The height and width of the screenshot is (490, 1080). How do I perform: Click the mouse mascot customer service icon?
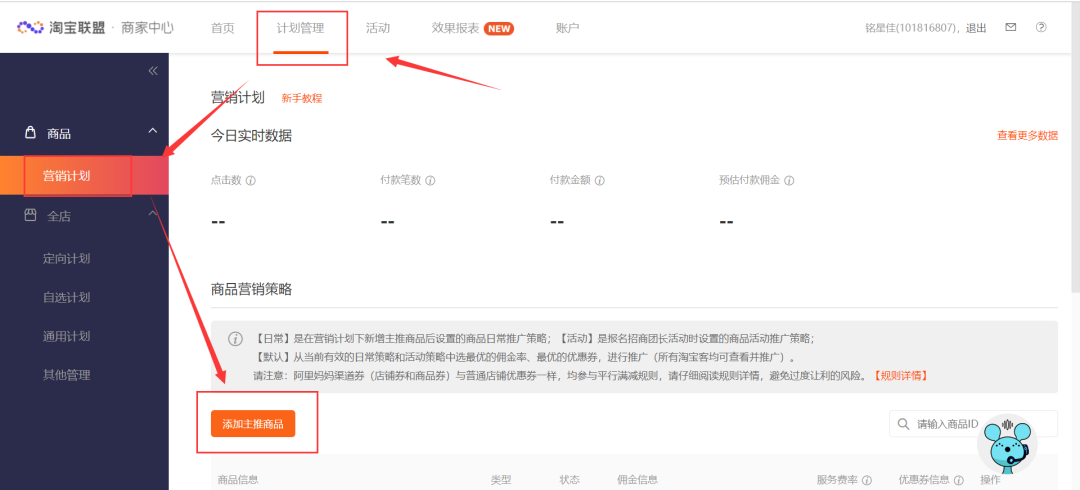1008,446
